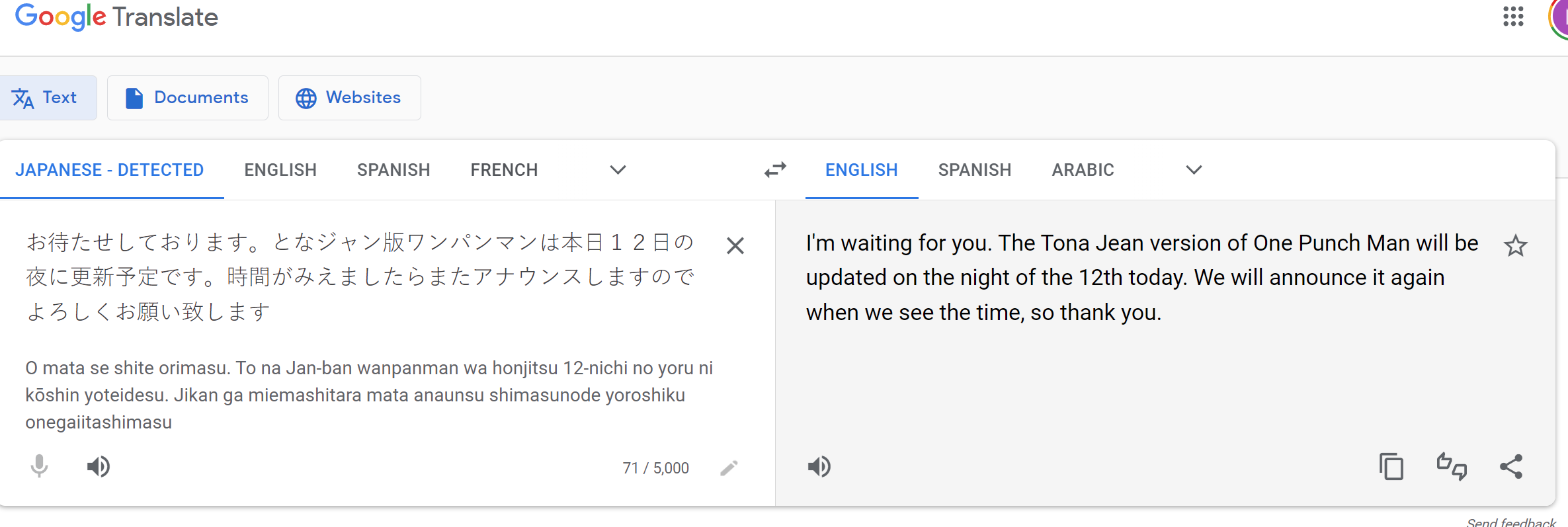Expand the target language list

tap(1194, 170)
